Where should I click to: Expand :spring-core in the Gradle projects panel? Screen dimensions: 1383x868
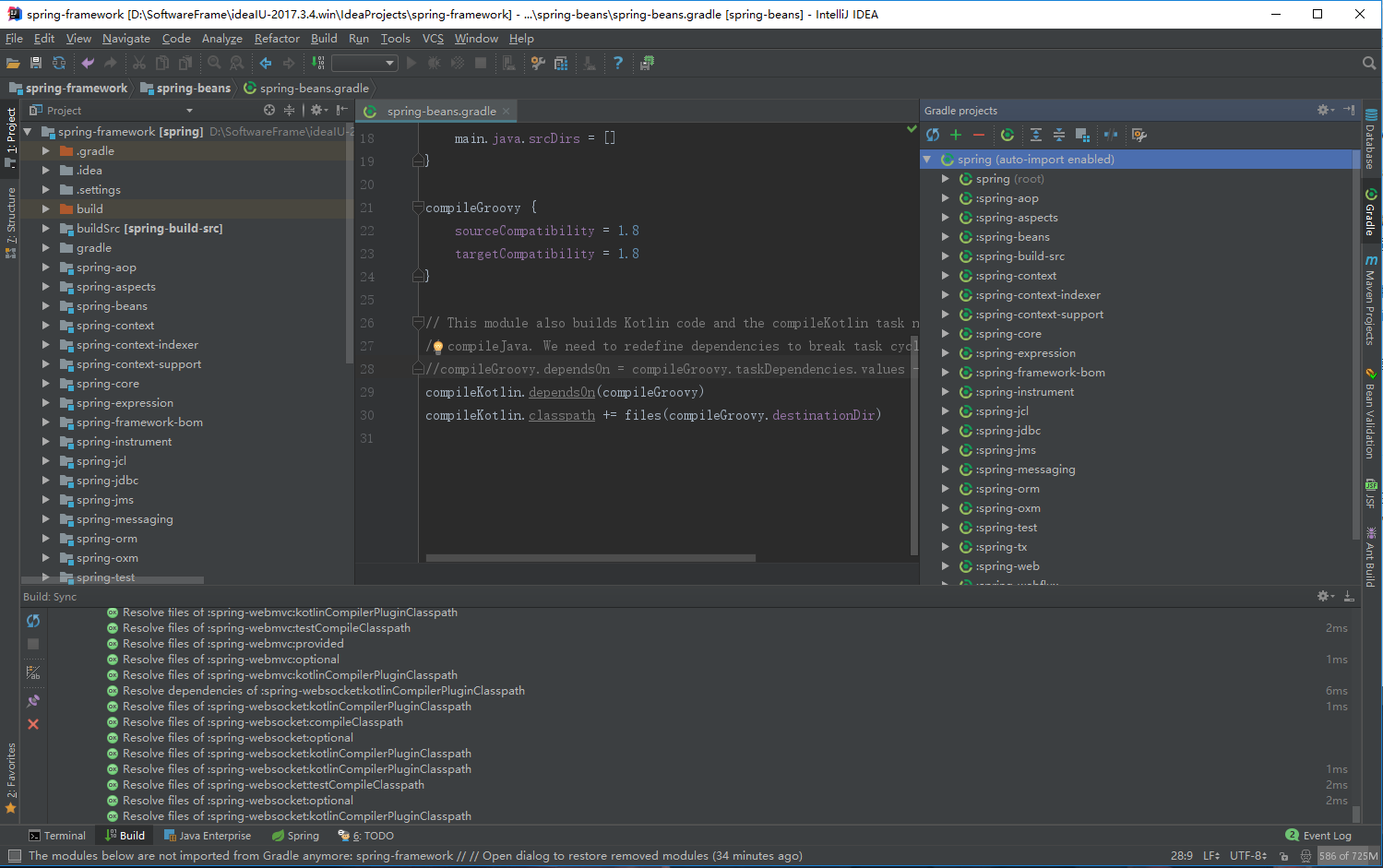coord(946,333)
